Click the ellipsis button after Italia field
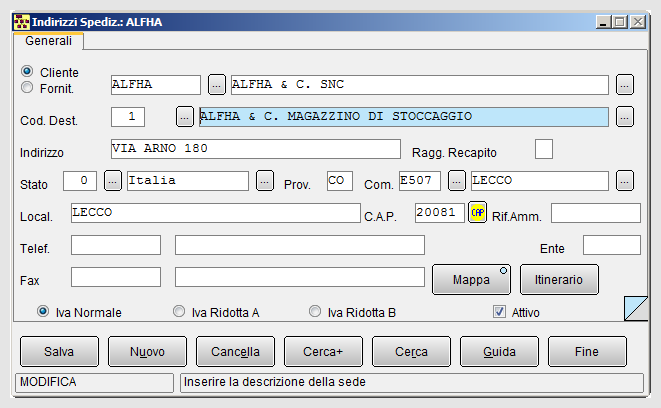 pos(265,181)
